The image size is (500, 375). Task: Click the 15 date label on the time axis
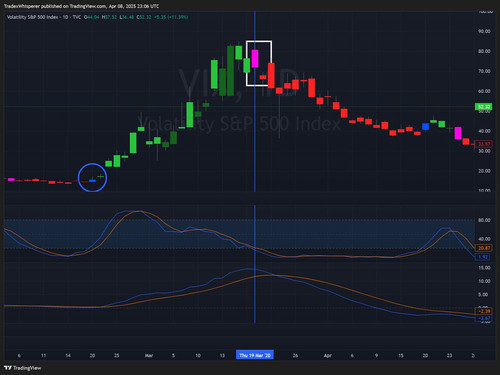(x=401, y=355)
